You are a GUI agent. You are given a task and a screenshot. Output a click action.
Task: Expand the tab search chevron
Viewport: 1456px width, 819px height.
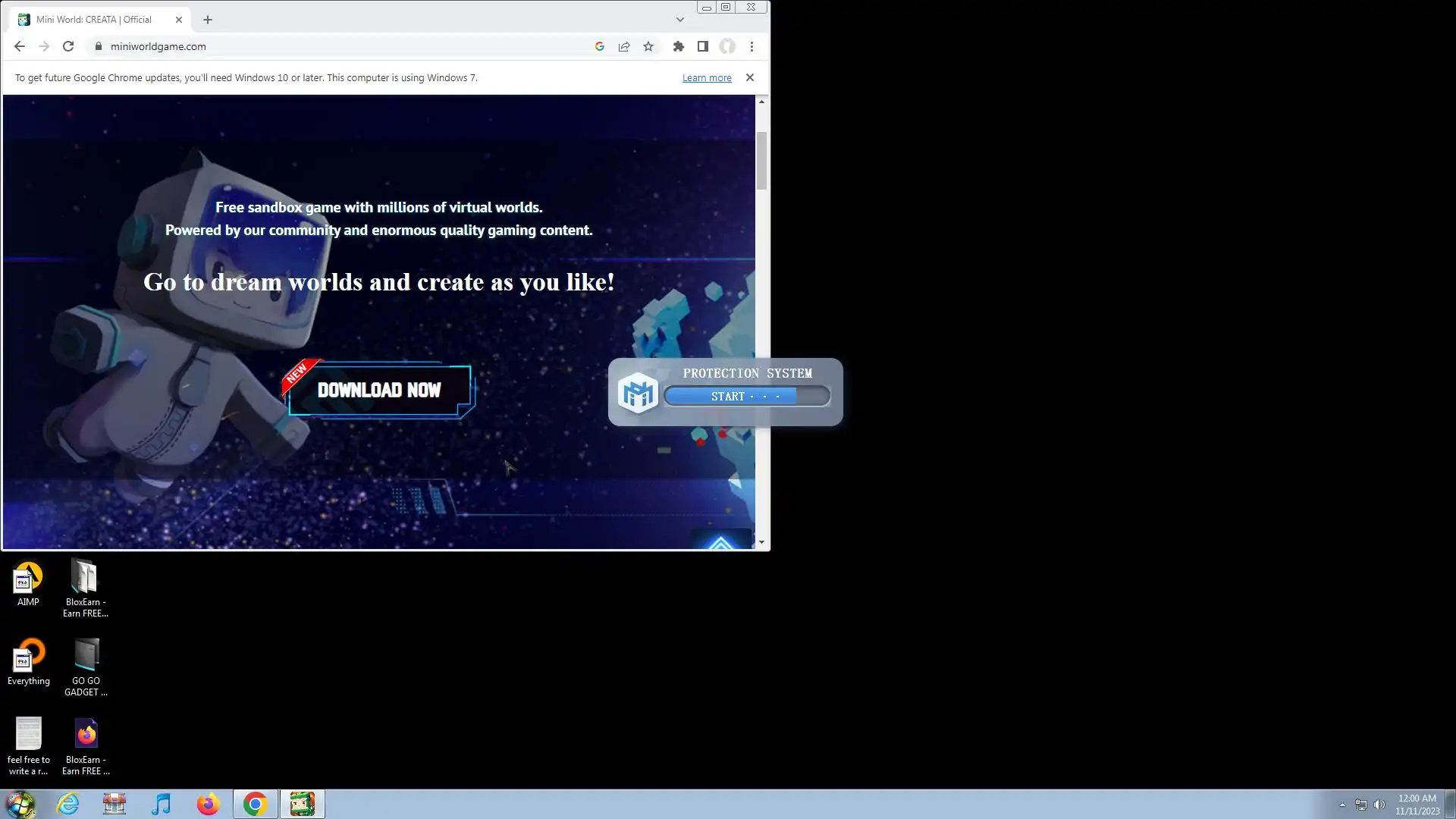680,20
